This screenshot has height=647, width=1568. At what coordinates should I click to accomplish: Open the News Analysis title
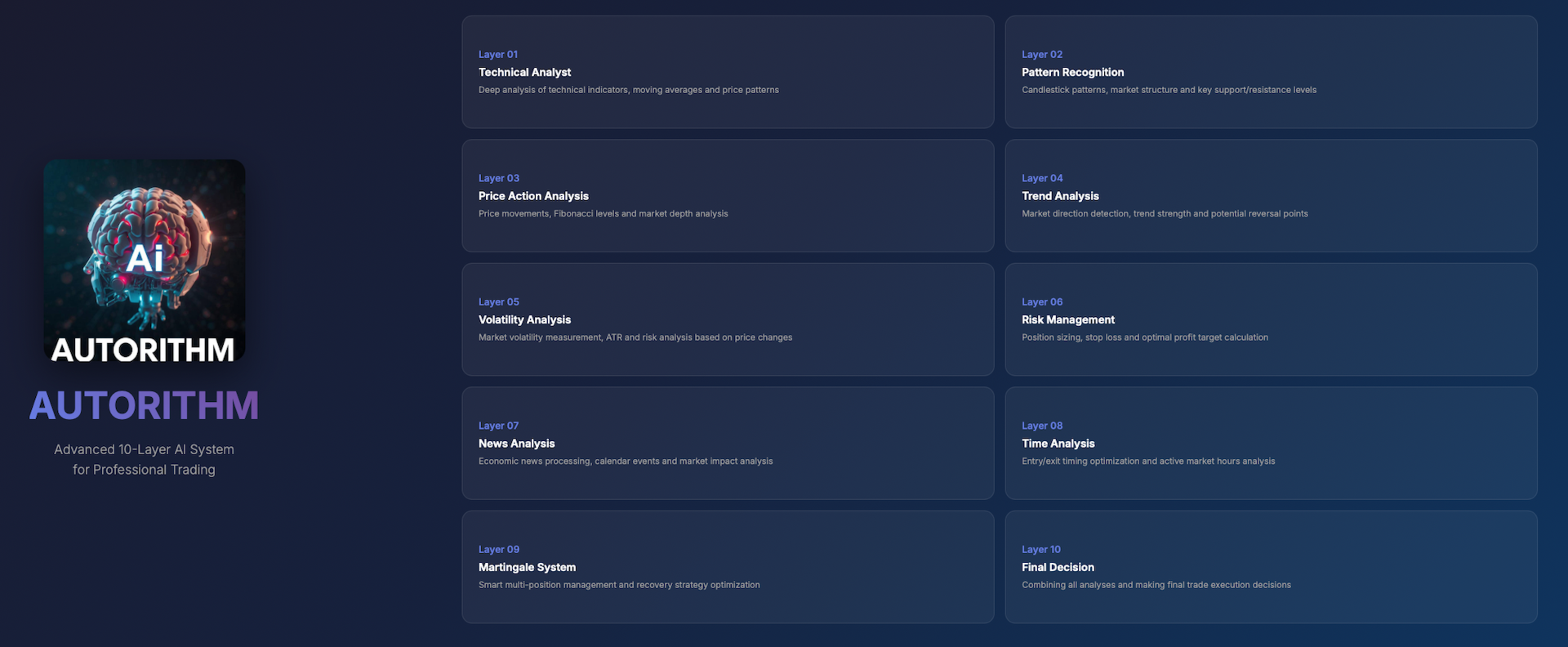pyautogui.click(x=516, y=444)
